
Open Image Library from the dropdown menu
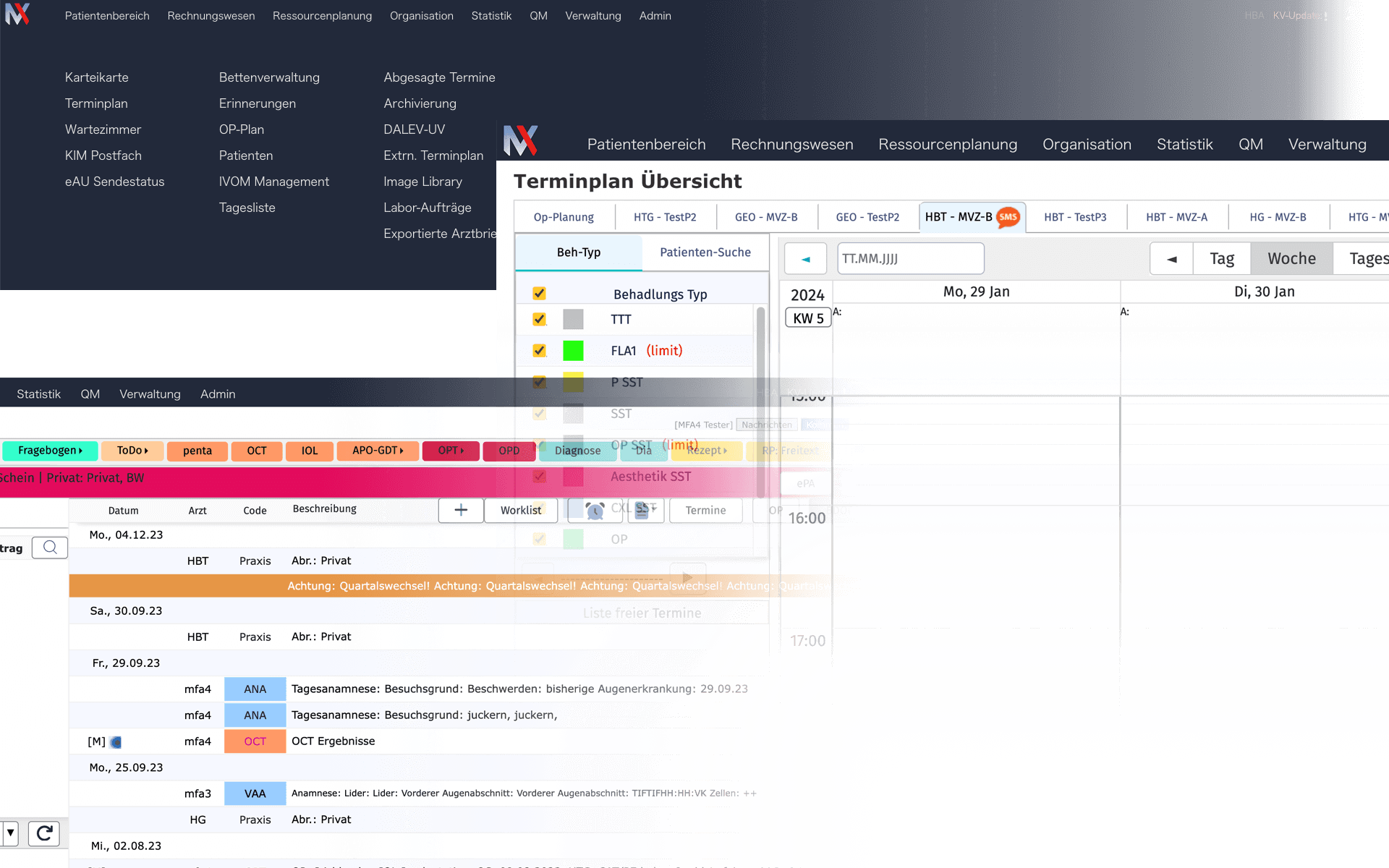click(x=422, y=182)
